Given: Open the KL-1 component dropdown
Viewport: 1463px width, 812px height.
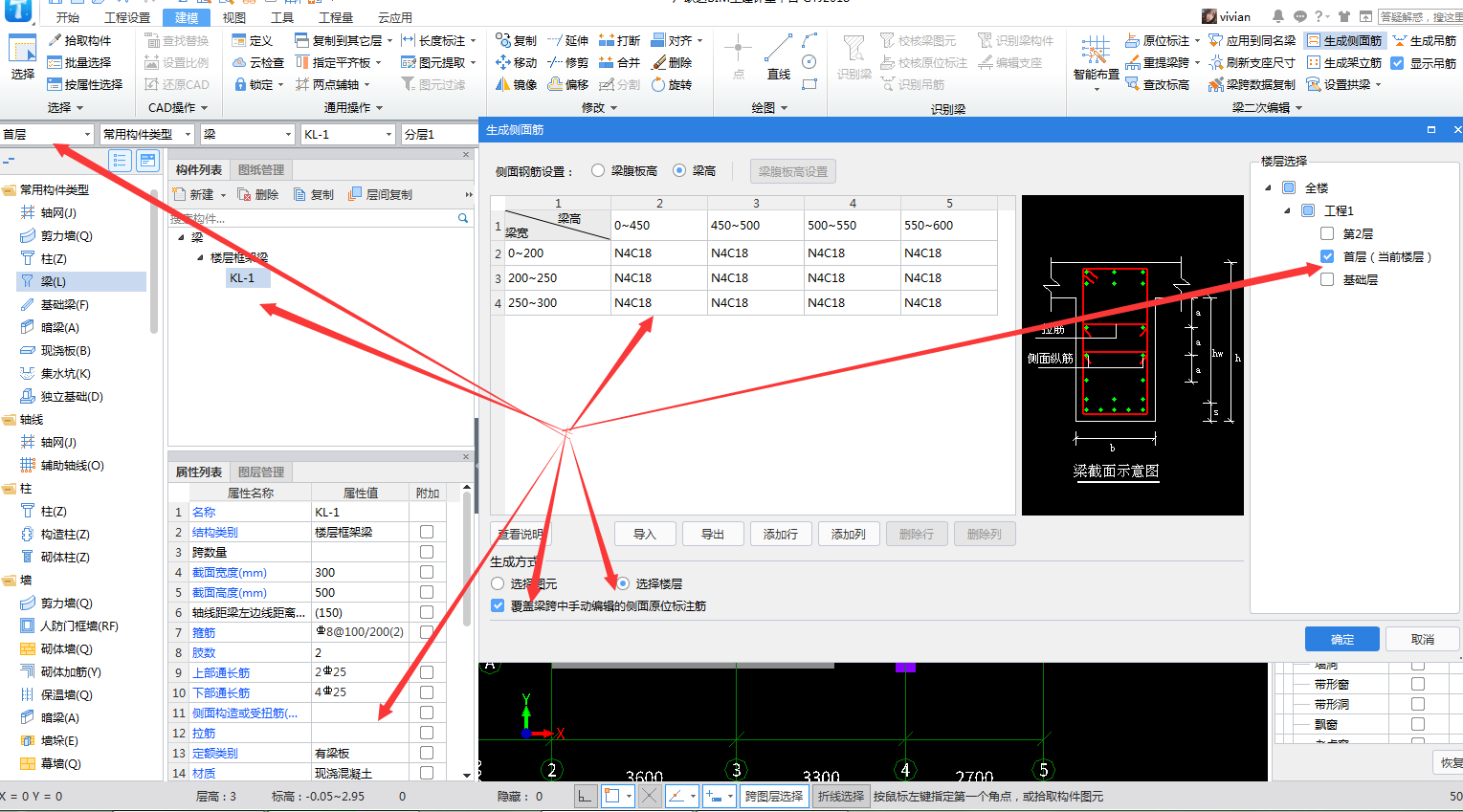Looking at the screenshot, I should [x=348, y=134].
